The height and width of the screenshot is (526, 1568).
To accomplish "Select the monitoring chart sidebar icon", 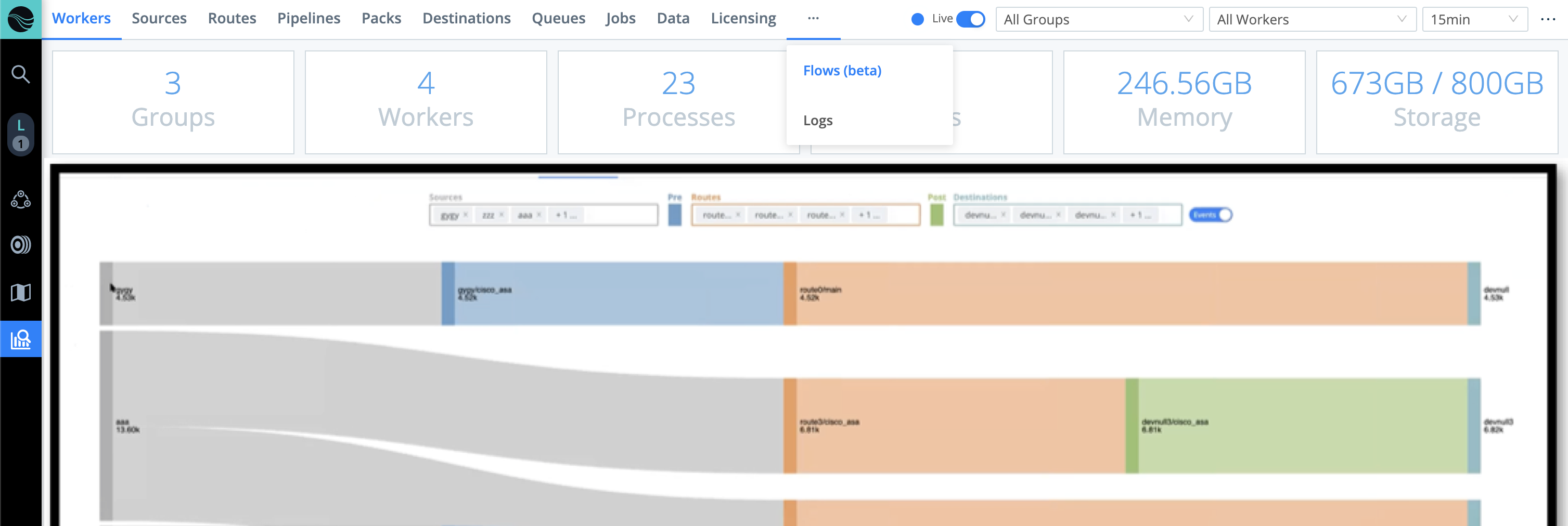I will click(x=21, y=339).
